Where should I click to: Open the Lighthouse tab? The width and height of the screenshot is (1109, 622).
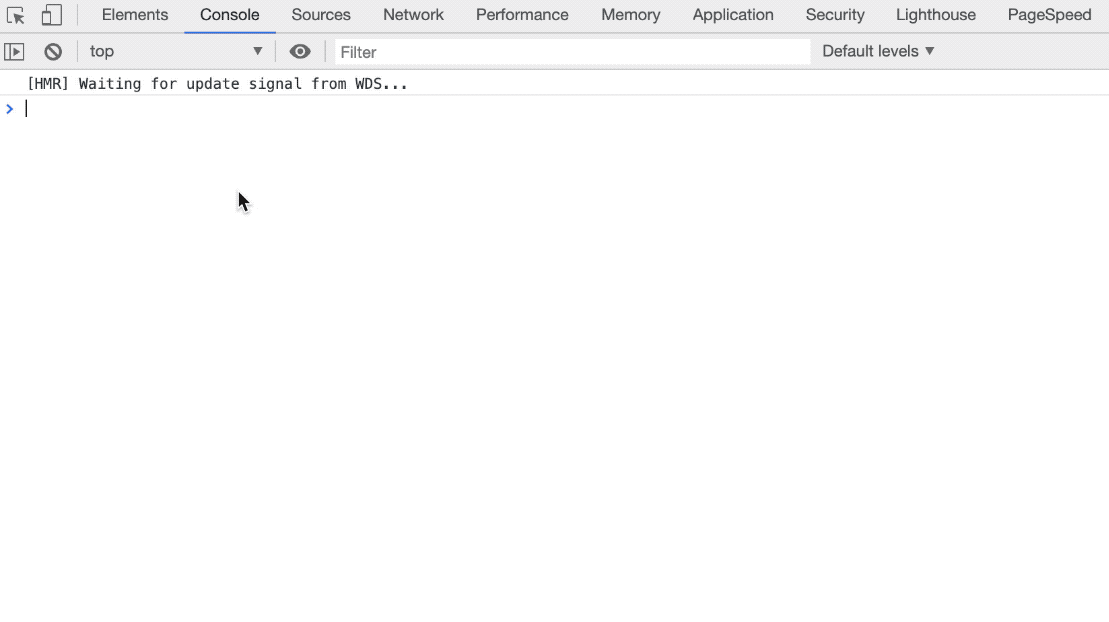coord(936,15)
